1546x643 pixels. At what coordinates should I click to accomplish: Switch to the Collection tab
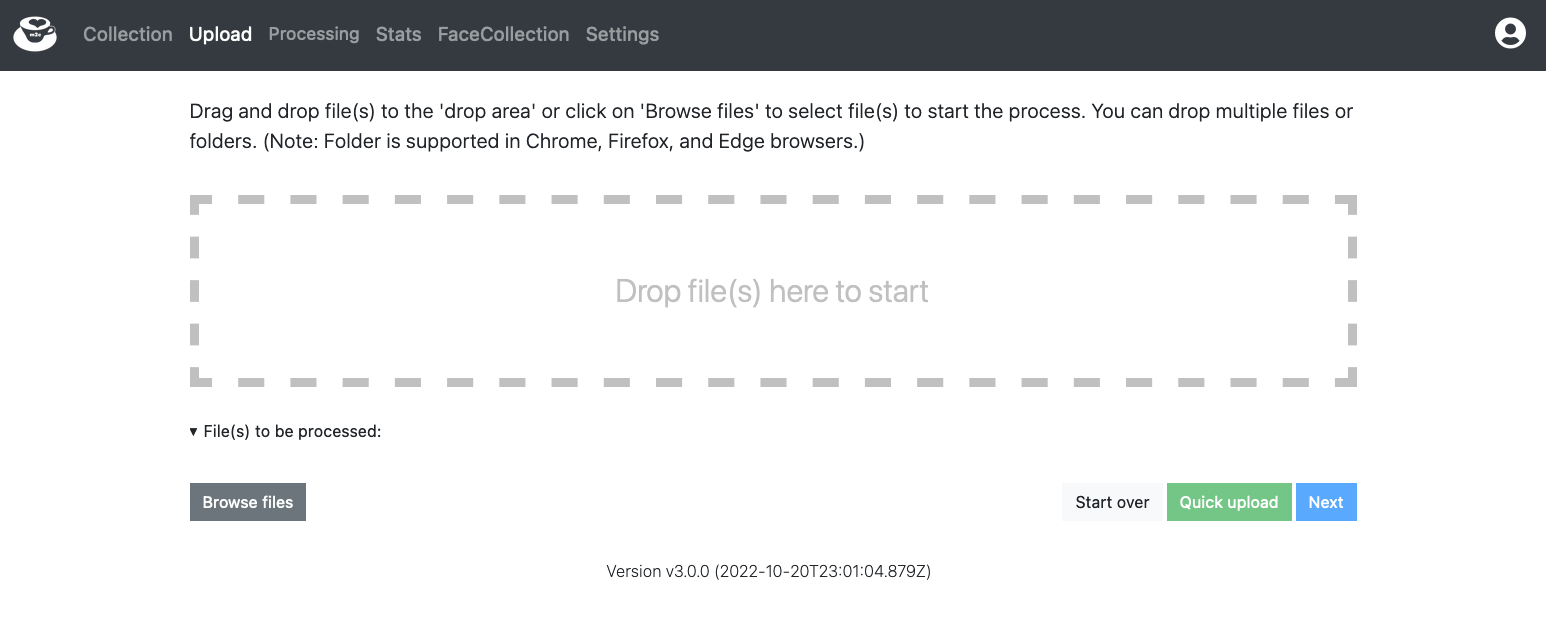click(127, 34)
